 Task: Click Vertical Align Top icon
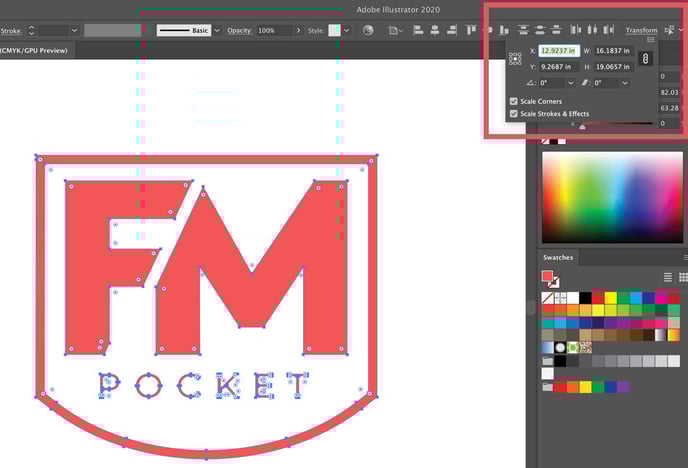pos(471,30)
